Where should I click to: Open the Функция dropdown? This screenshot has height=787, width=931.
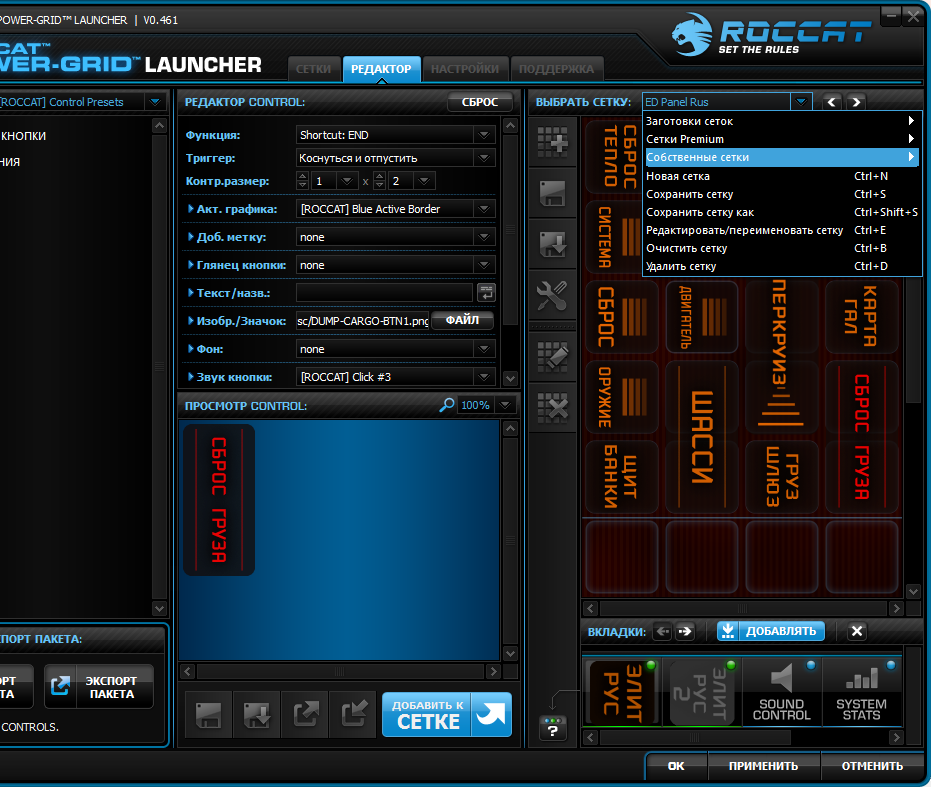tap(484, 135)
